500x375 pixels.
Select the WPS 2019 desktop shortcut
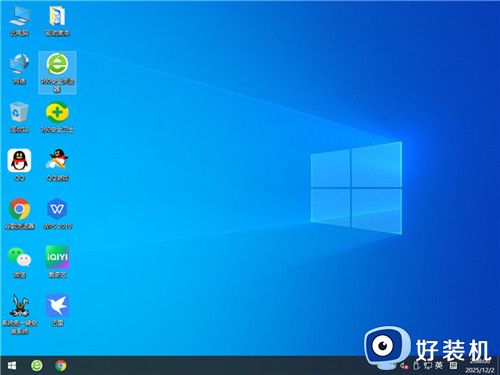[57, 214]
